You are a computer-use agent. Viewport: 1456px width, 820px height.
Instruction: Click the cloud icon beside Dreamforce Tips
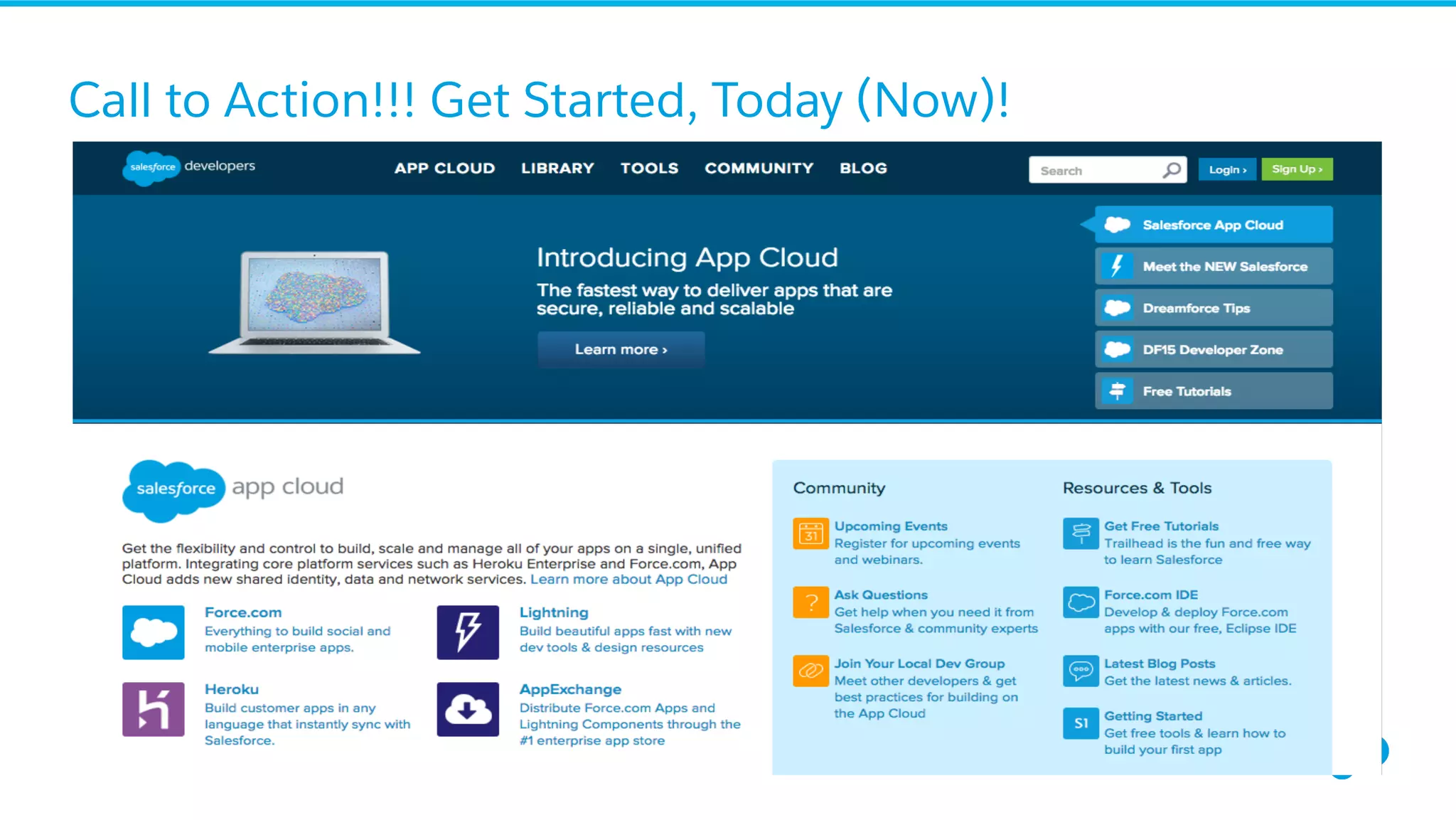(x=1117, y=308)
